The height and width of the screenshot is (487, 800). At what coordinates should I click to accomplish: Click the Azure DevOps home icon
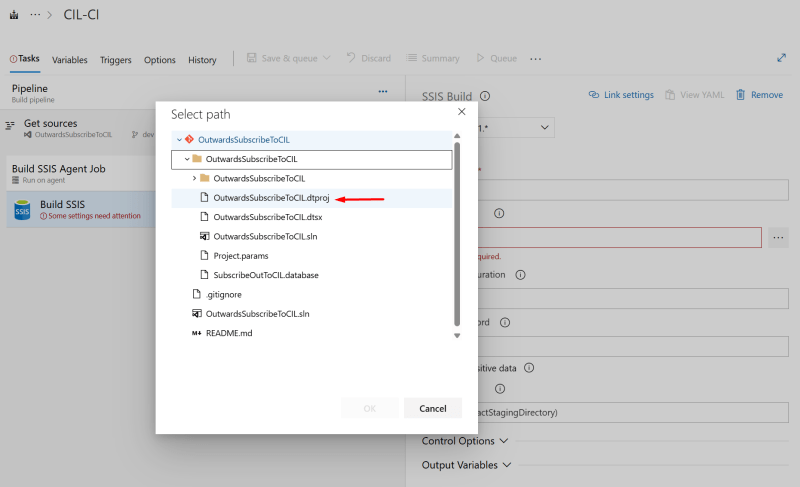coord(14,15)
